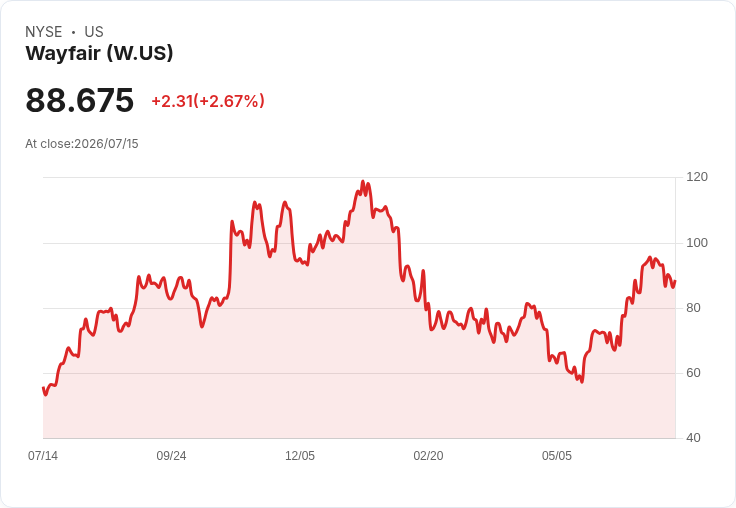Select the 09/24 date axis label
The image size is (736, 508).
point(171,456)
